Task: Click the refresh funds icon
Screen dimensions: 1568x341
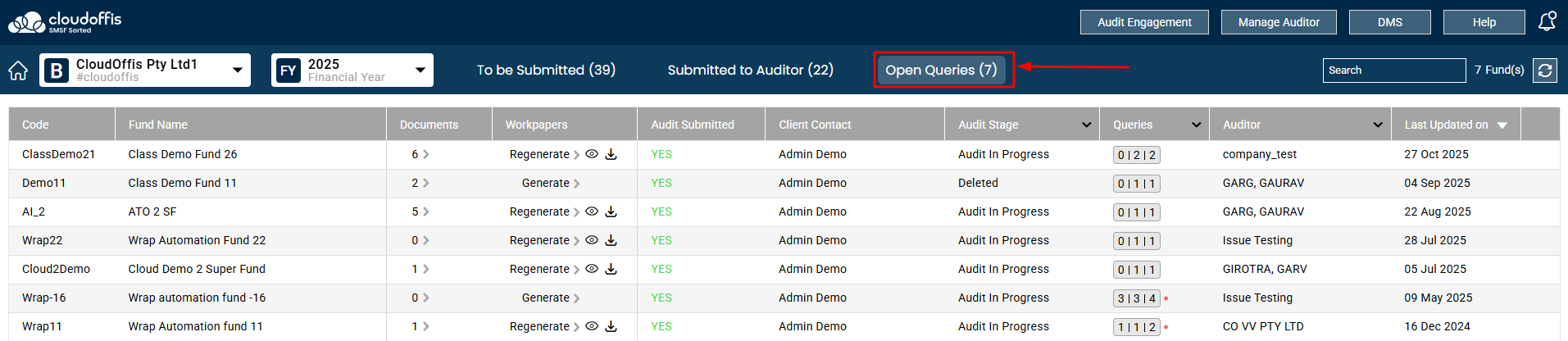Action: point(1545,70)
